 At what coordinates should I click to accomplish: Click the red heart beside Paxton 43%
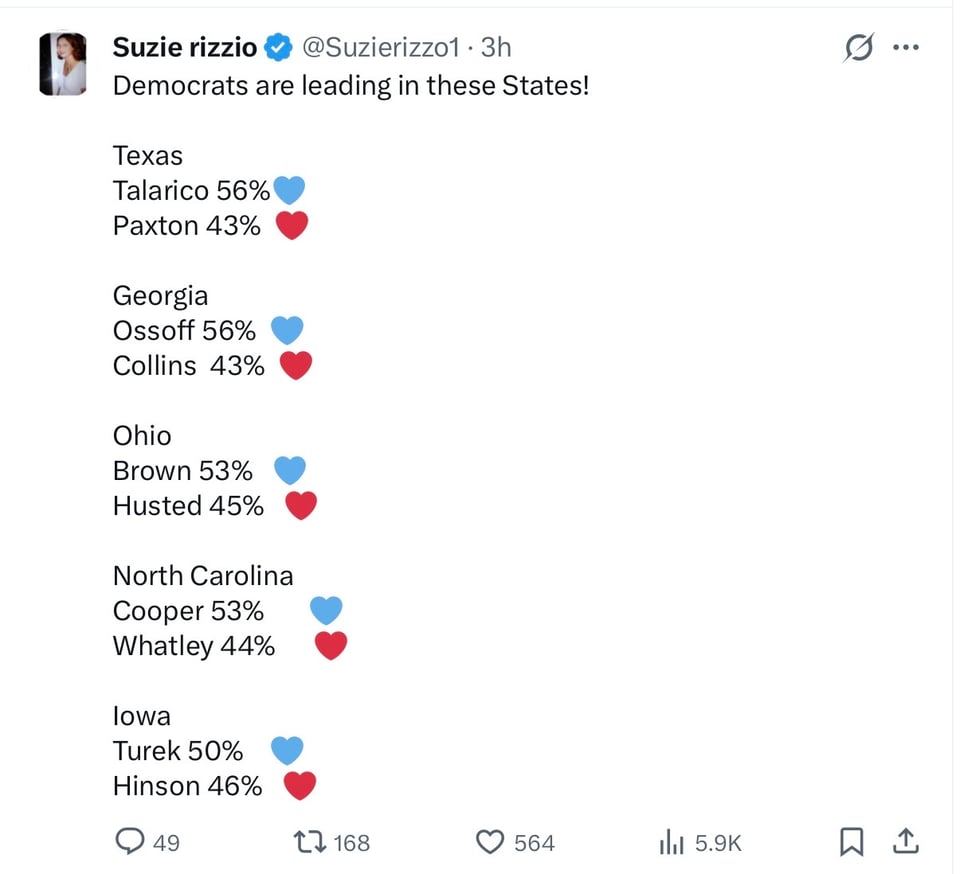pyautogui.click(x=291, y=225)
